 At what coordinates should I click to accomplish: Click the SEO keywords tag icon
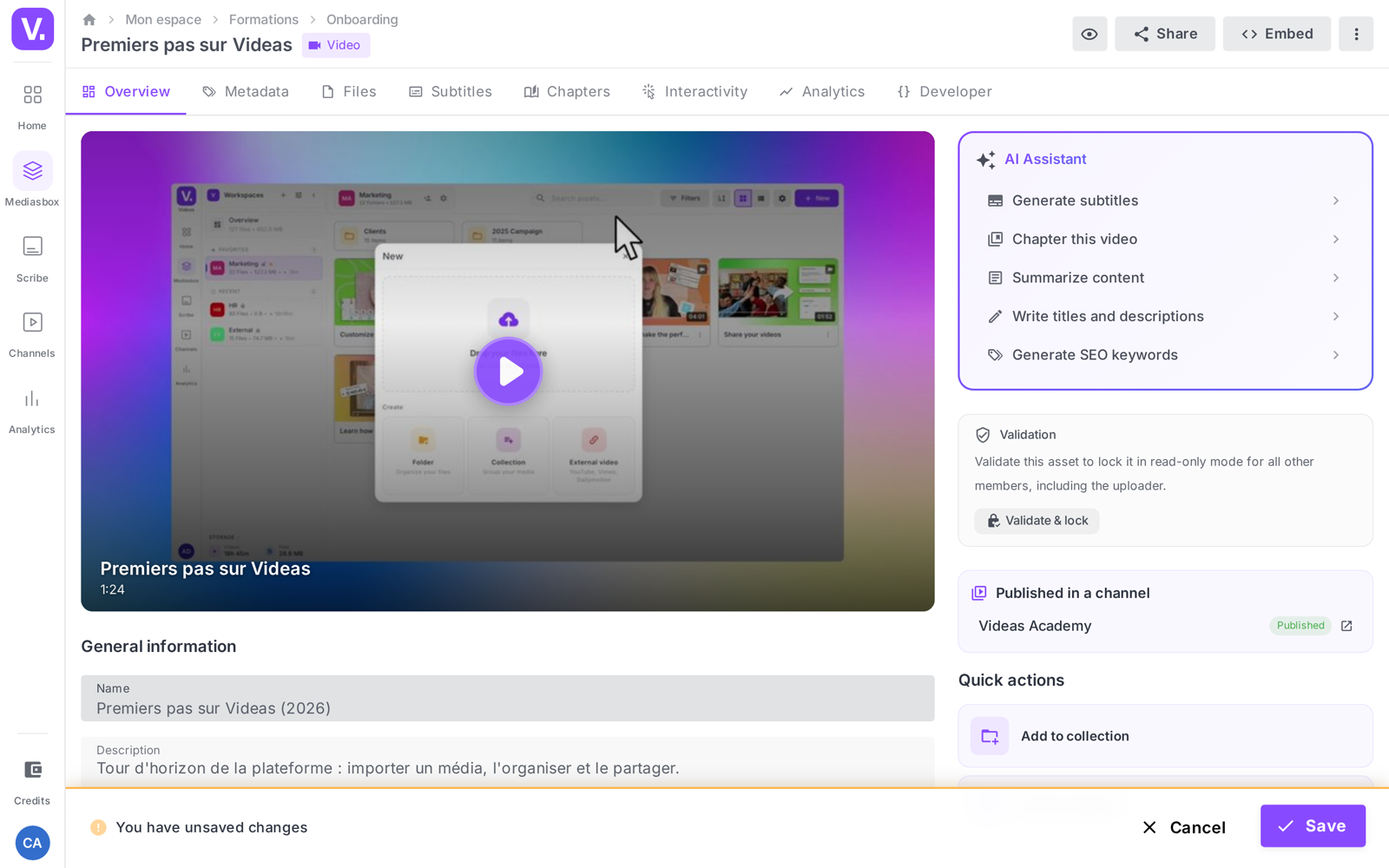(995, 355)
